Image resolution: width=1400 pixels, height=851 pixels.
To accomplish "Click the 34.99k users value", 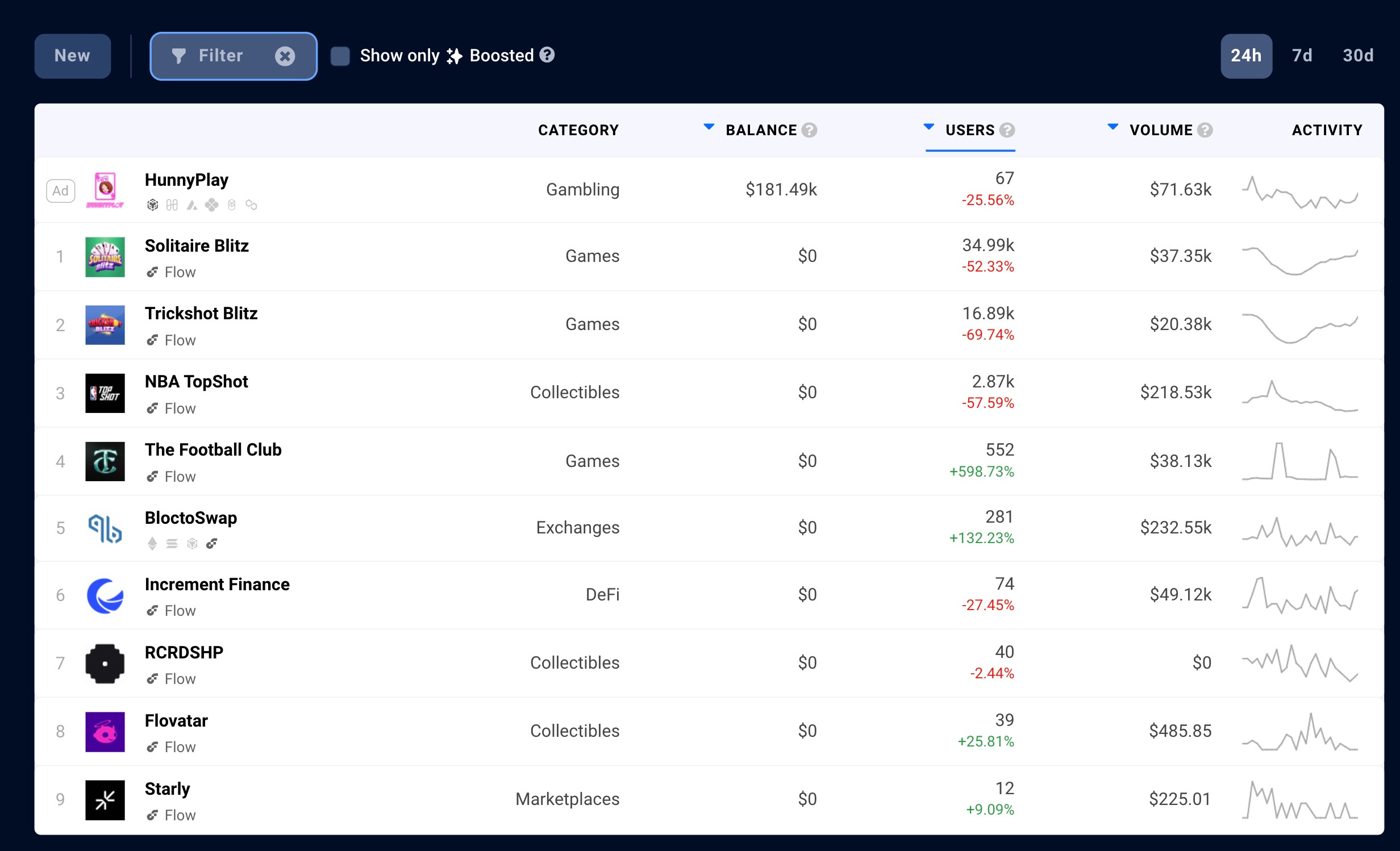I will (988, 245).
